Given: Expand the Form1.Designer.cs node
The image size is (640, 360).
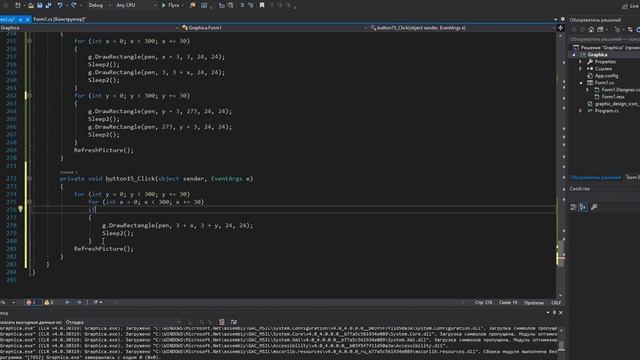Looking at the screenshot, I should (587, 89).
